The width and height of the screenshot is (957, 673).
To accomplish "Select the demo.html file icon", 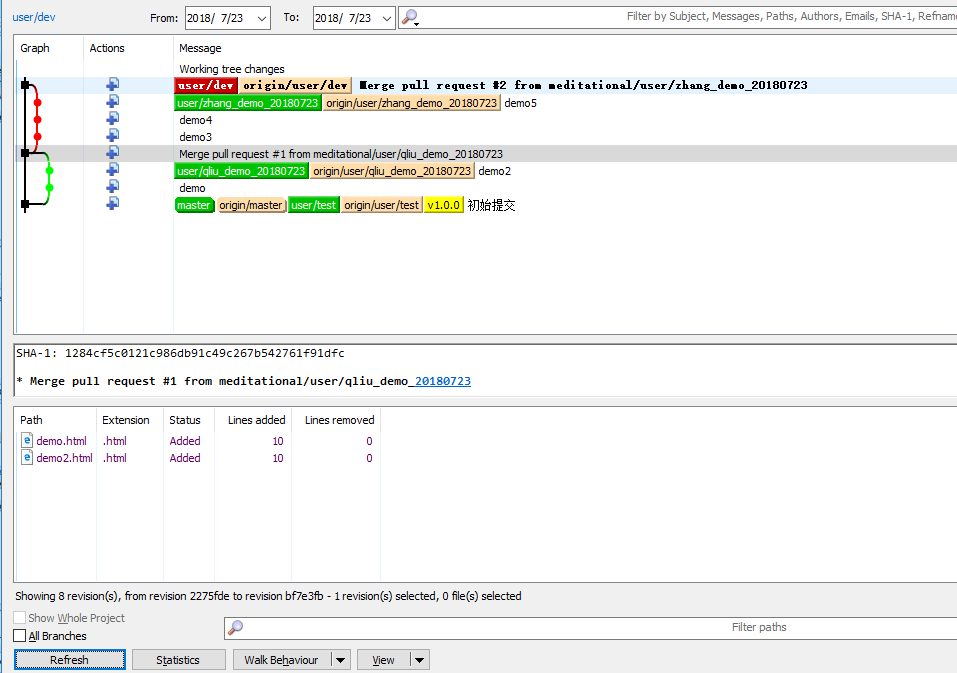I will (27, 441).
